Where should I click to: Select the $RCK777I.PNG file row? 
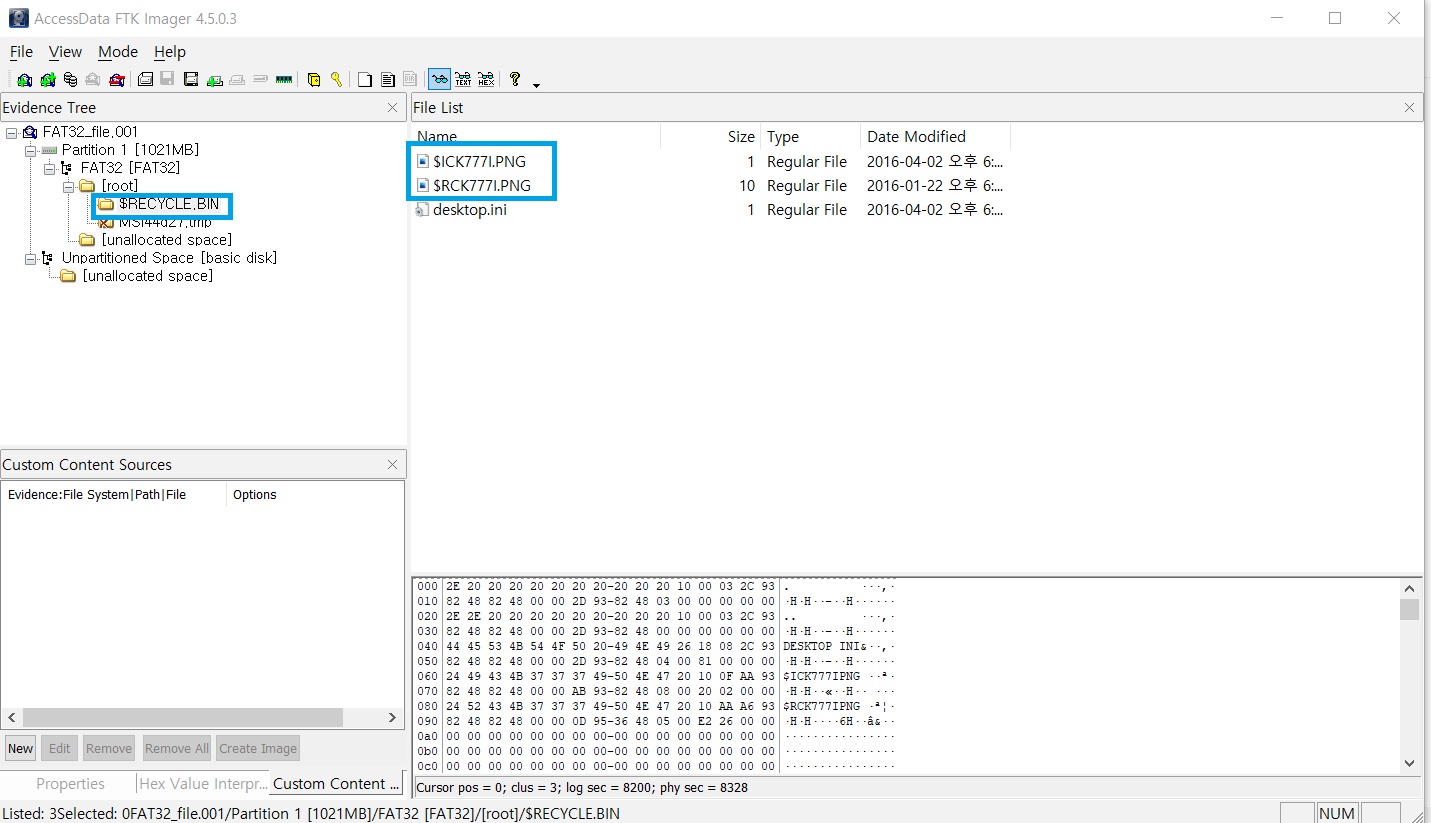[x=711, y=185]
